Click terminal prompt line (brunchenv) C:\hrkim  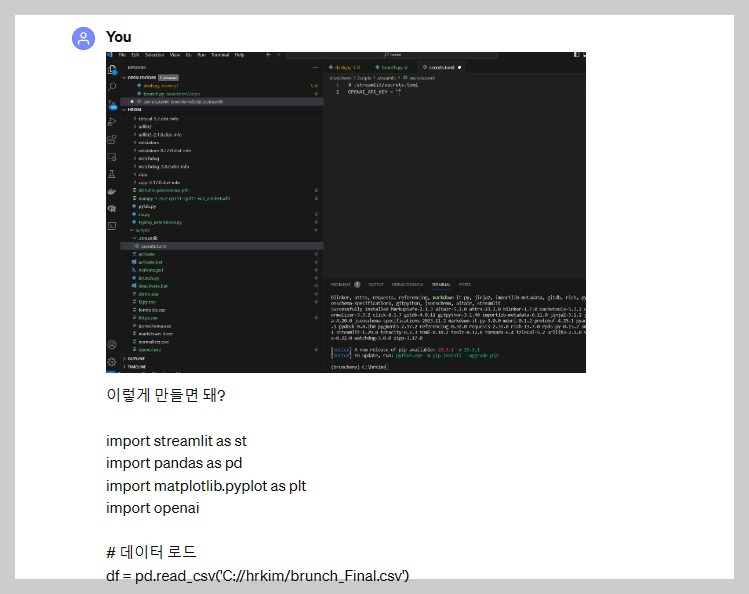(x=359, y=367)
